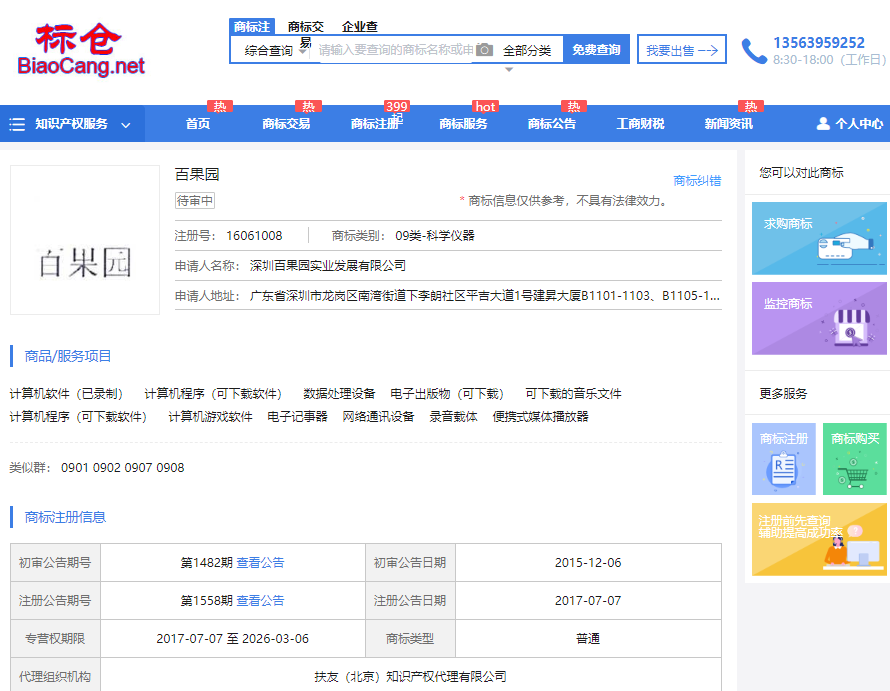The image size is (890, 691).
Task: Click the 便携式媒体播放器 item
Action: tap(540, 417)
